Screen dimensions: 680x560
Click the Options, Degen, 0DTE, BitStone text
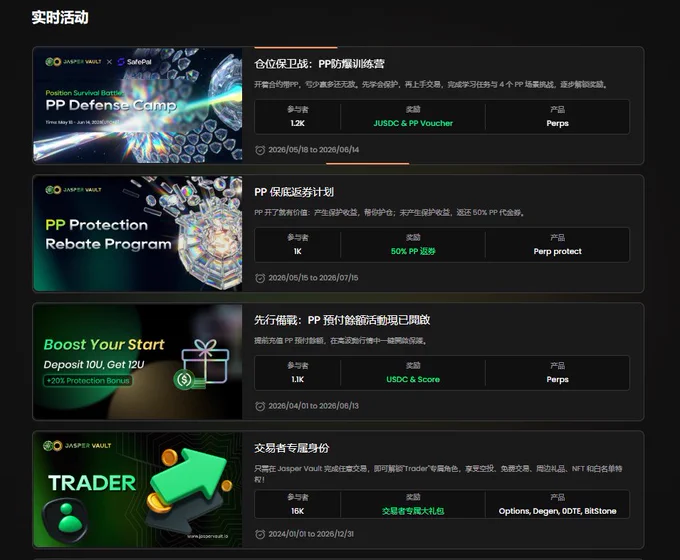[x=557, y=511]
